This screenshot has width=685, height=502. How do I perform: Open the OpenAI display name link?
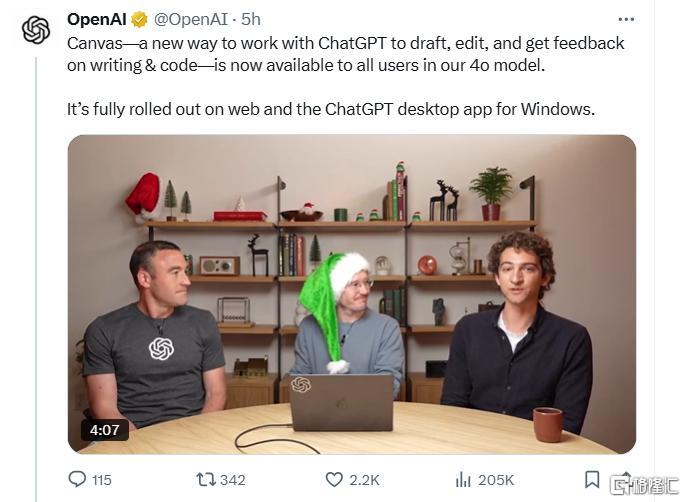coord(97,19)
